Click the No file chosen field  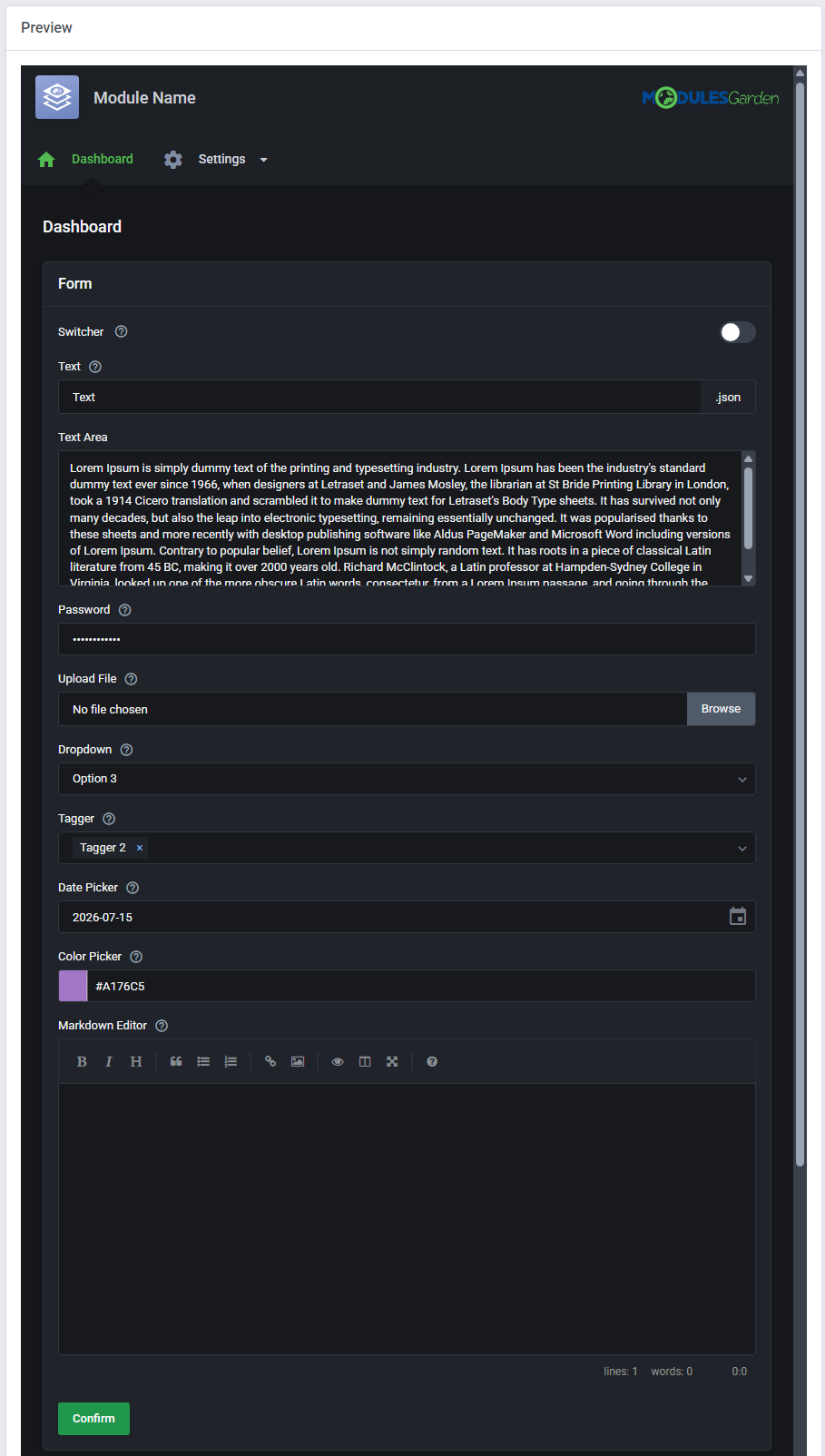click(372, 709)
